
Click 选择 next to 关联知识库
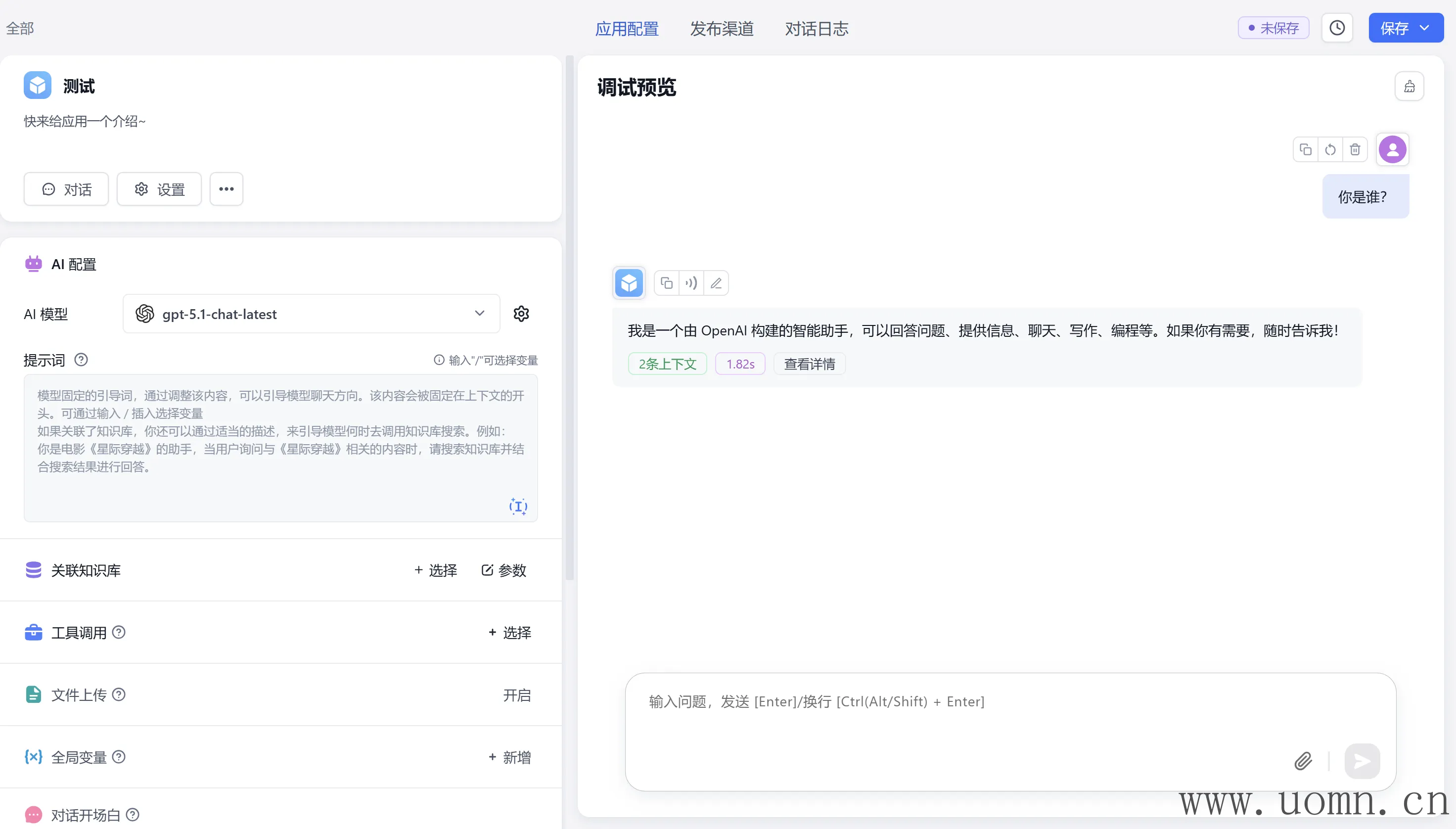click(435, 570)
